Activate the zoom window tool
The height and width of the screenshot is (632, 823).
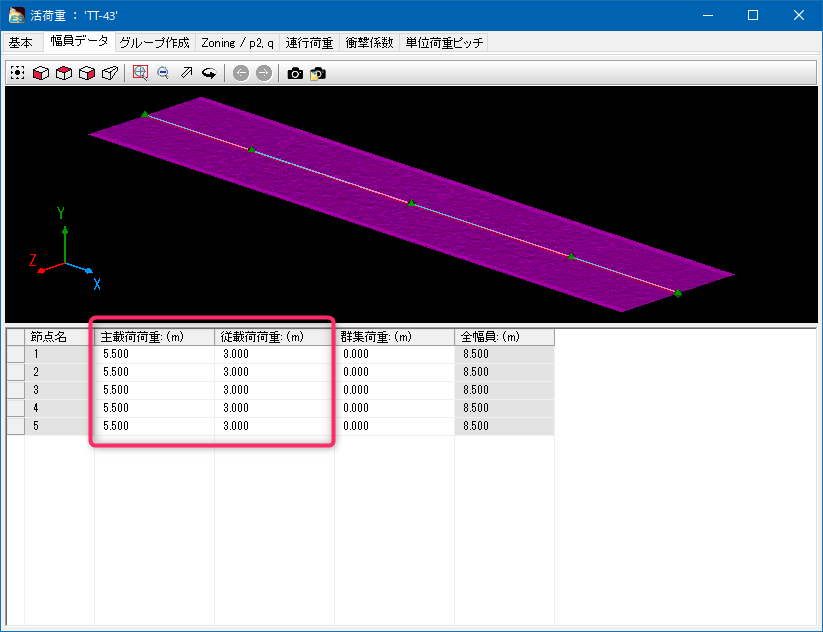click(140, 73)
